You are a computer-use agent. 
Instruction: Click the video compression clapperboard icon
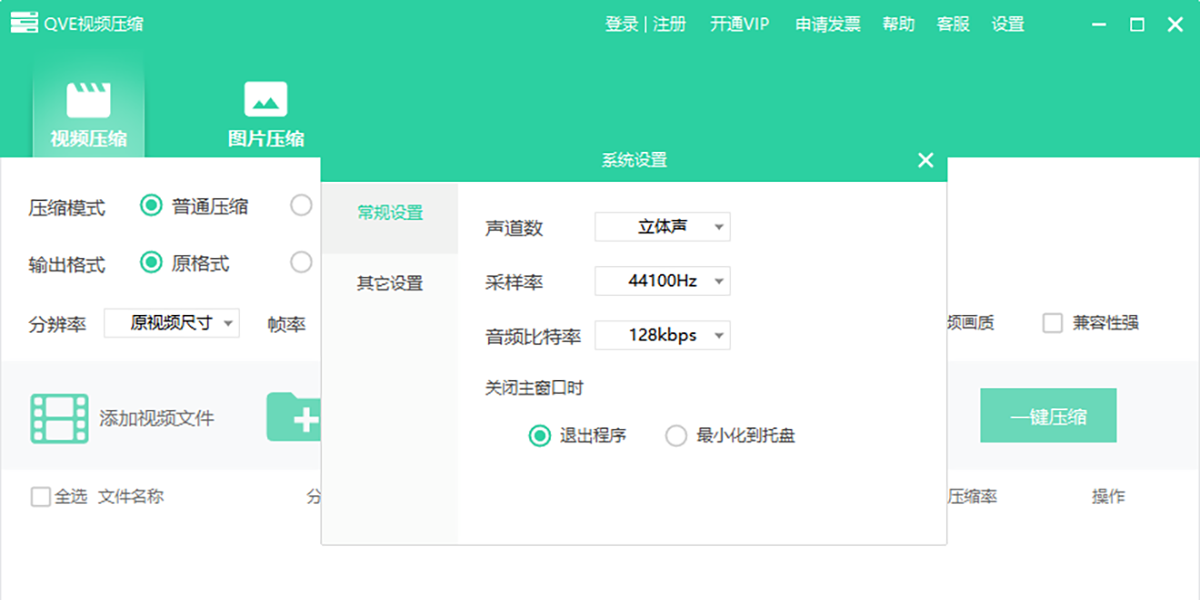tap(88, 100)
